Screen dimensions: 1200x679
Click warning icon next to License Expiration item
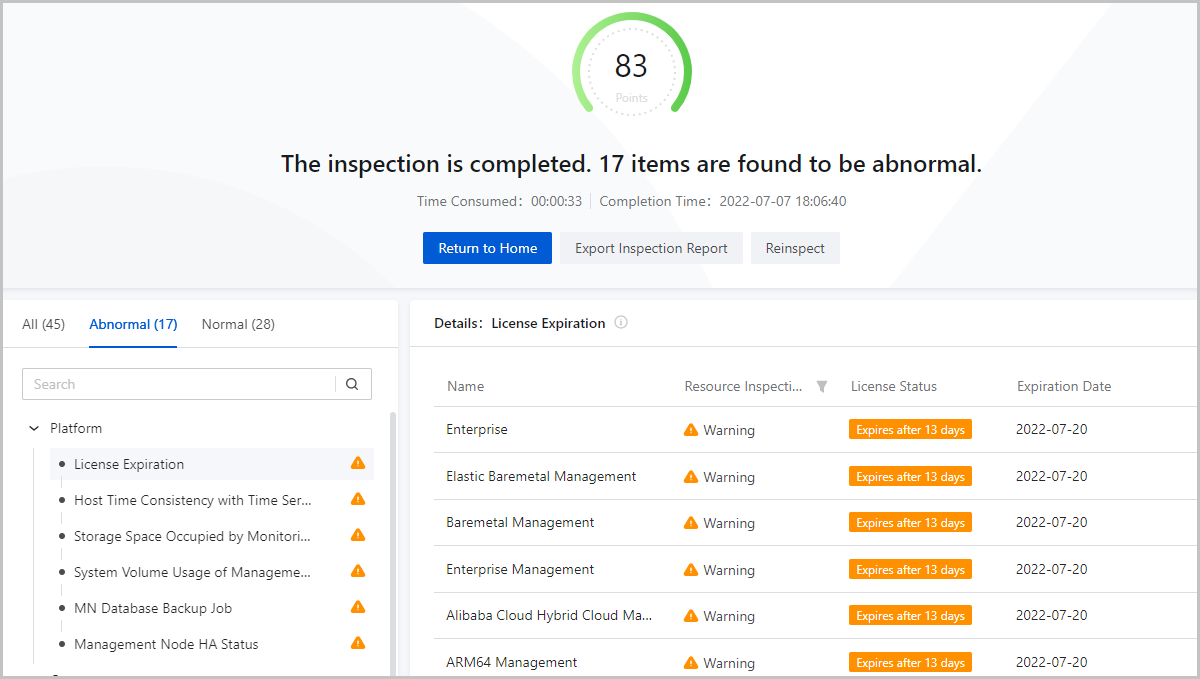358,463
